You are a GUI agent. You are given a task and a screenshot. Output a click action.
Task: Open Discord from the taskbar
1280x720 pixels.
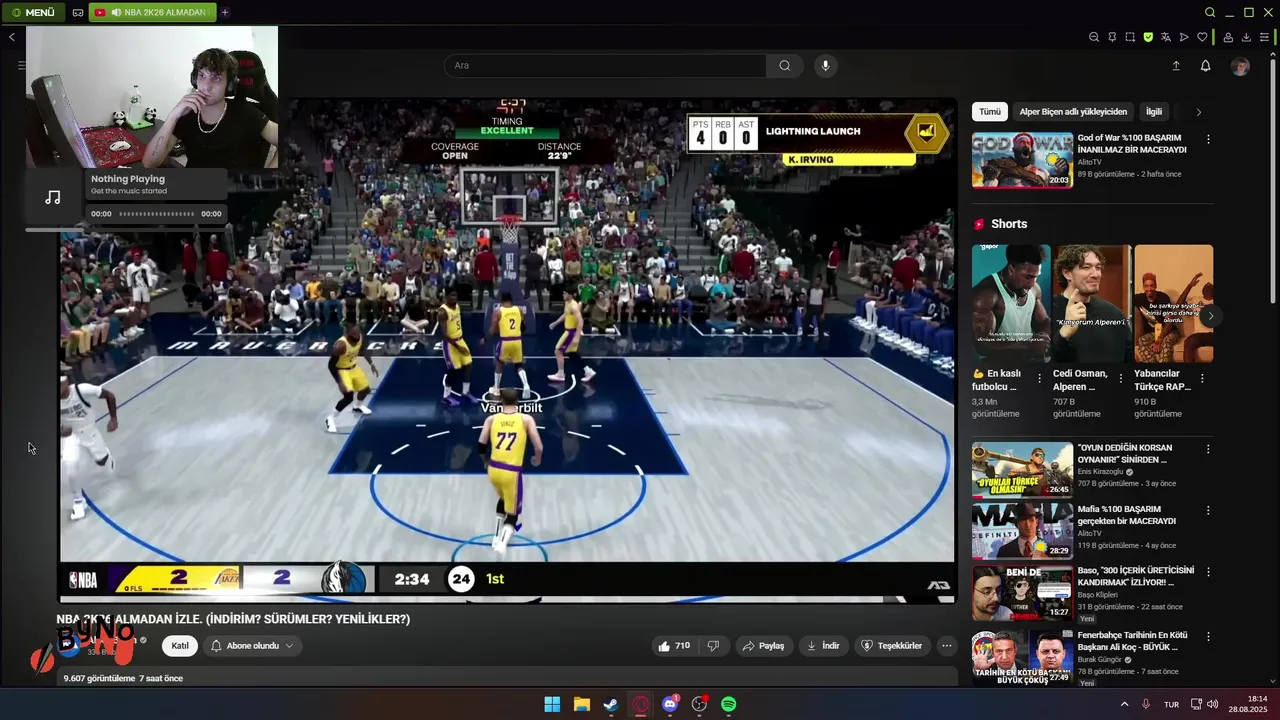click(x=670, y=704)
